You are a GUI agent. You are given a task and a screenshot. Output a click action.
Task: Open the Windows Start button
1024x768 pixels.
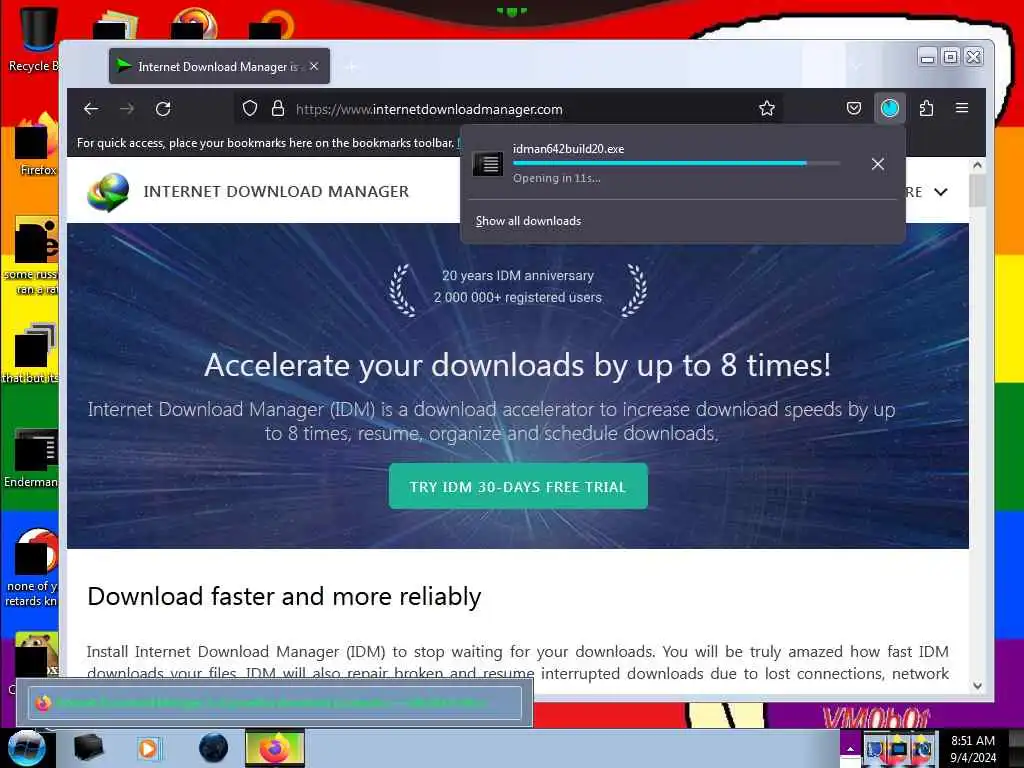tap(26, 748)
